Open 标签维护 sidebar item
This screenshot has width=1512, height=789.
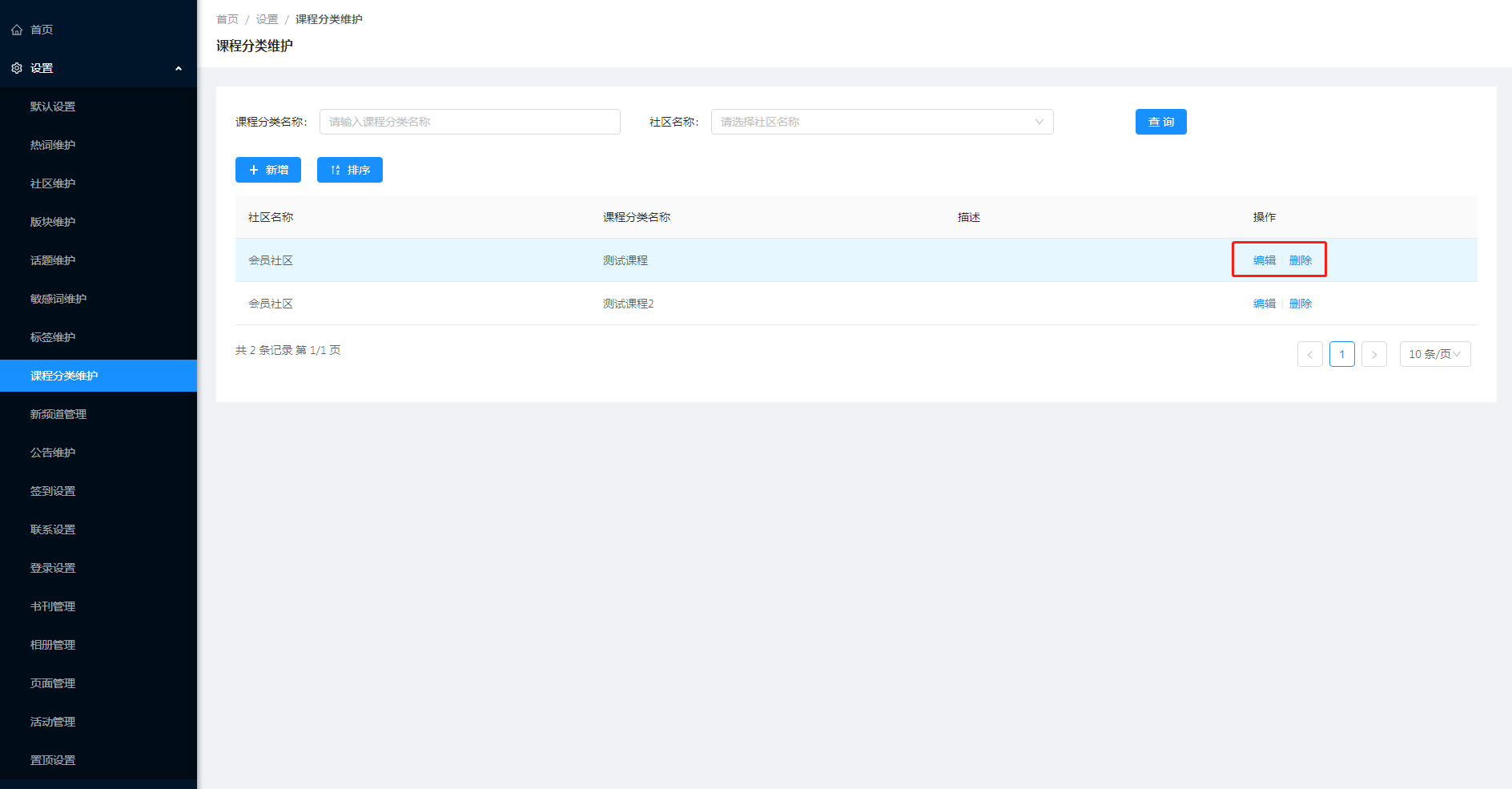coord(53,337)
